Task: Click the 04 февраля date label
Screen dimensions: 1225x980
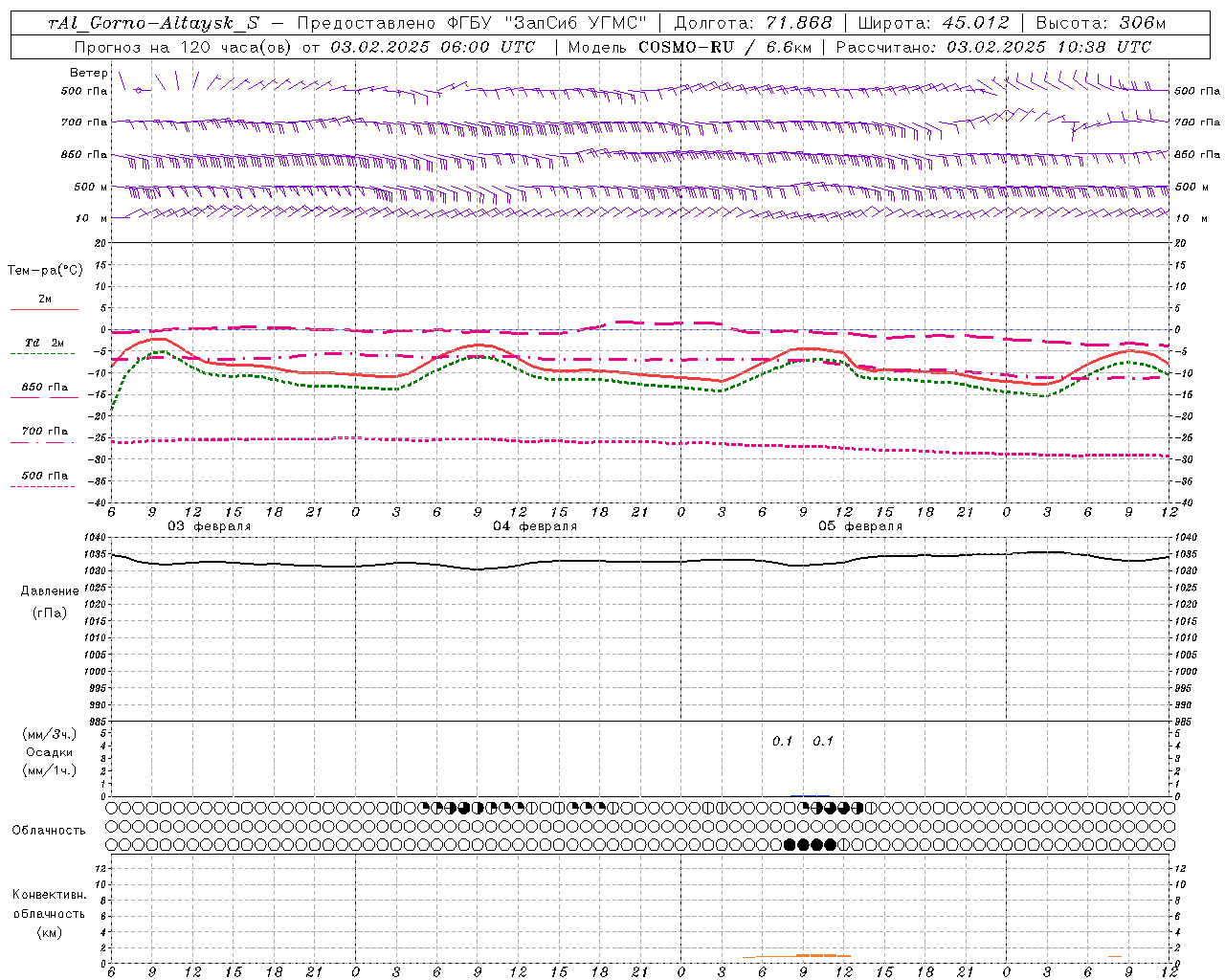Action: click(535, 526)
